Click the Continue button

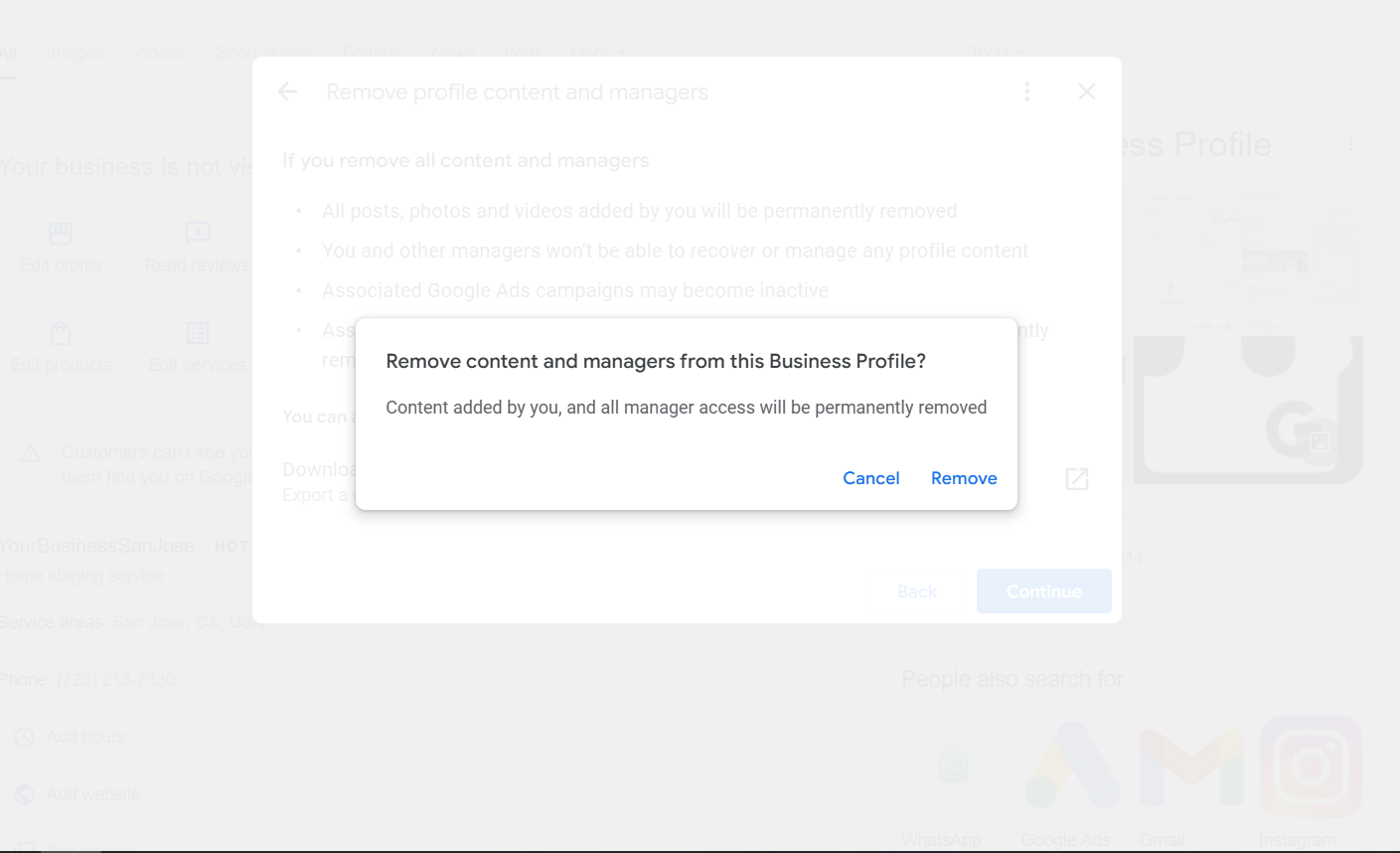point(1043,591)
